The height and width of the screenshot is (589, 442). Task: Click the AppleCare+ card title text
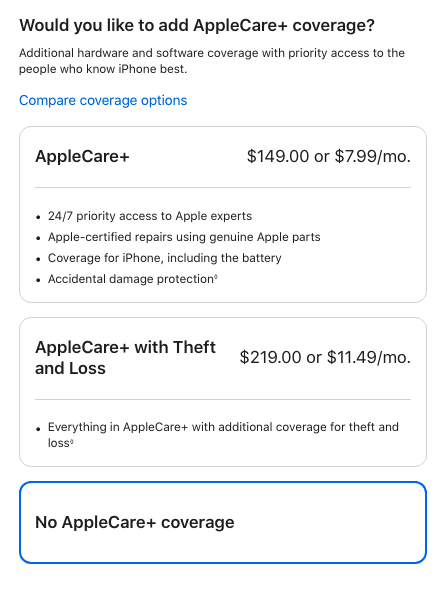pos(82,156)
